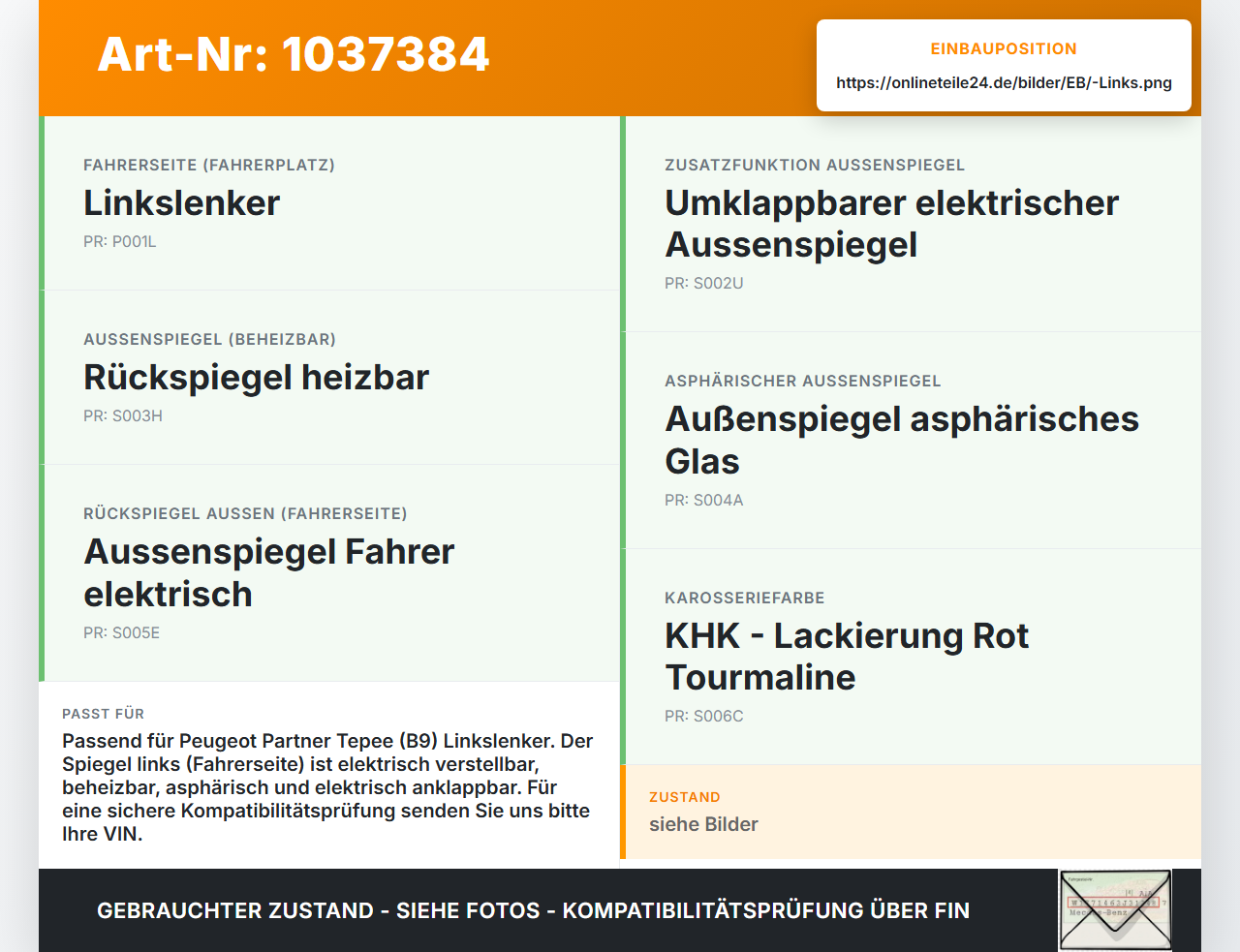Click the PR: S005E code
Screen dimensions: 1240x952
[122, 633]
